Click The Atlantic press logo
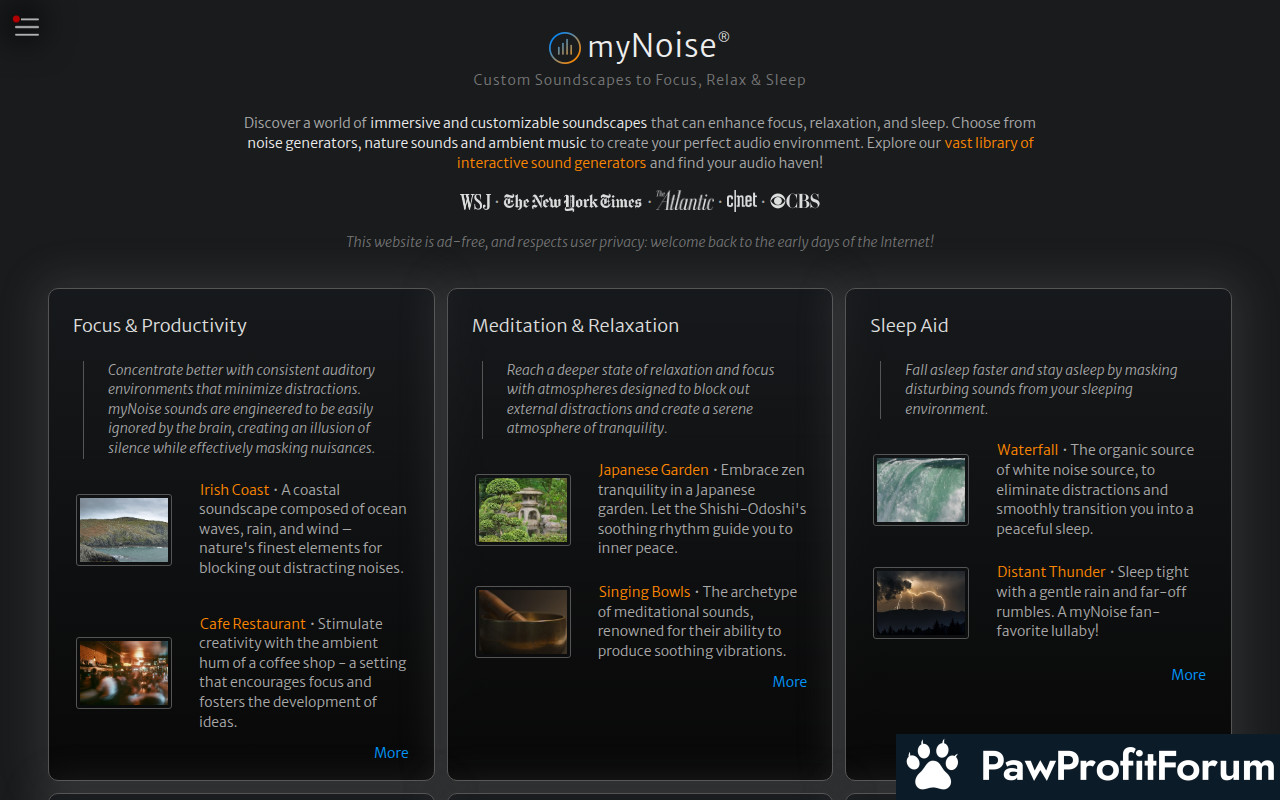The image size is (1280, 800). tap(684, 201)
